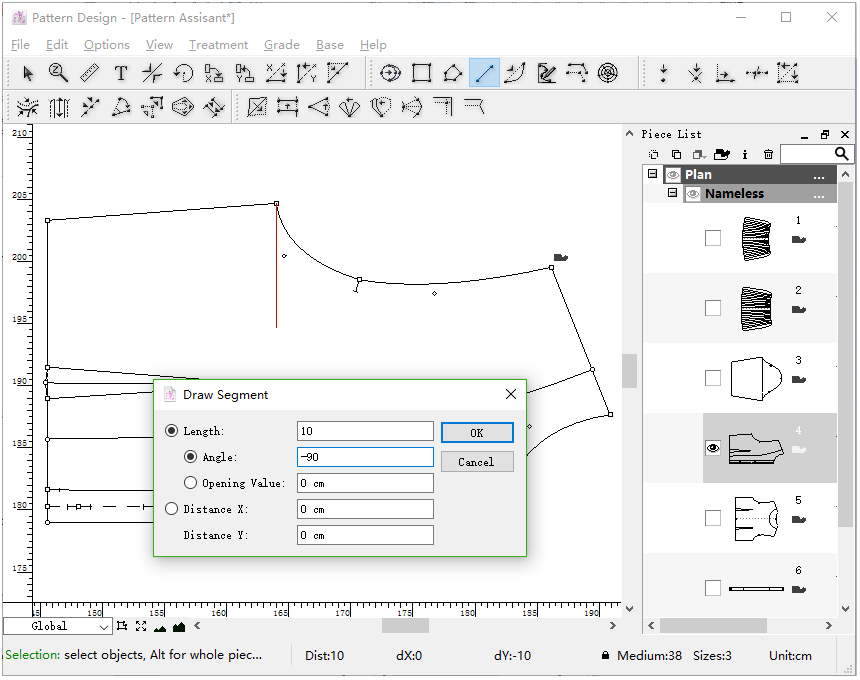
Task: Choose the Opening Value radio option
Action: 192,483
